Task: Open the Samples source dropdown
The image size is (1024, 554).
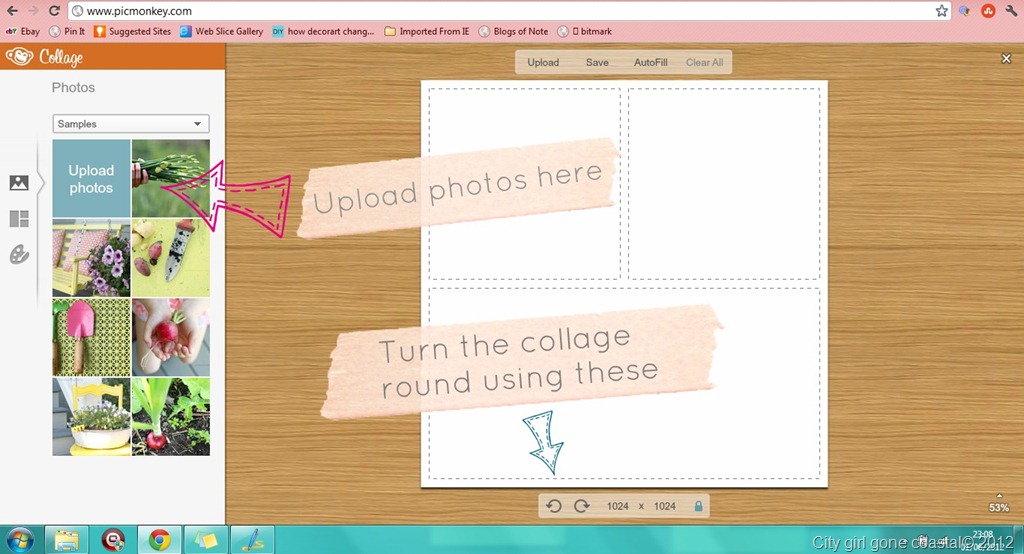Action: pyautogui.click(x=131, y=123)
